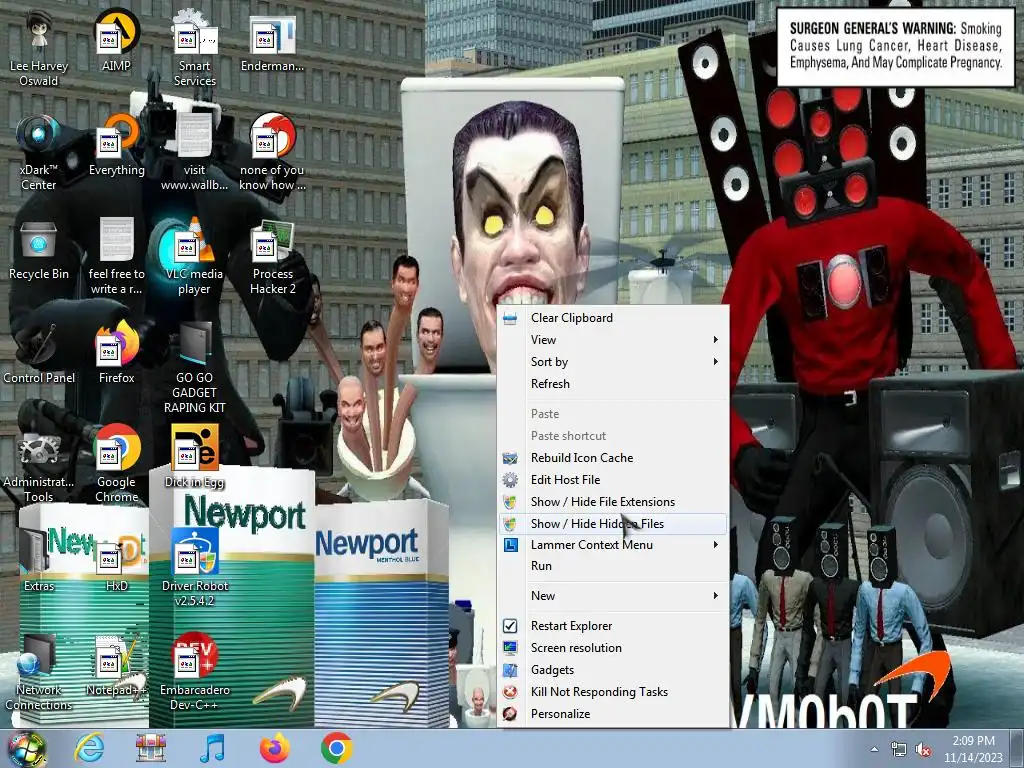Screen dimensions: 1024x768
Task: Select the Notepad++ desktop shortcut
Action: point(116,665)
